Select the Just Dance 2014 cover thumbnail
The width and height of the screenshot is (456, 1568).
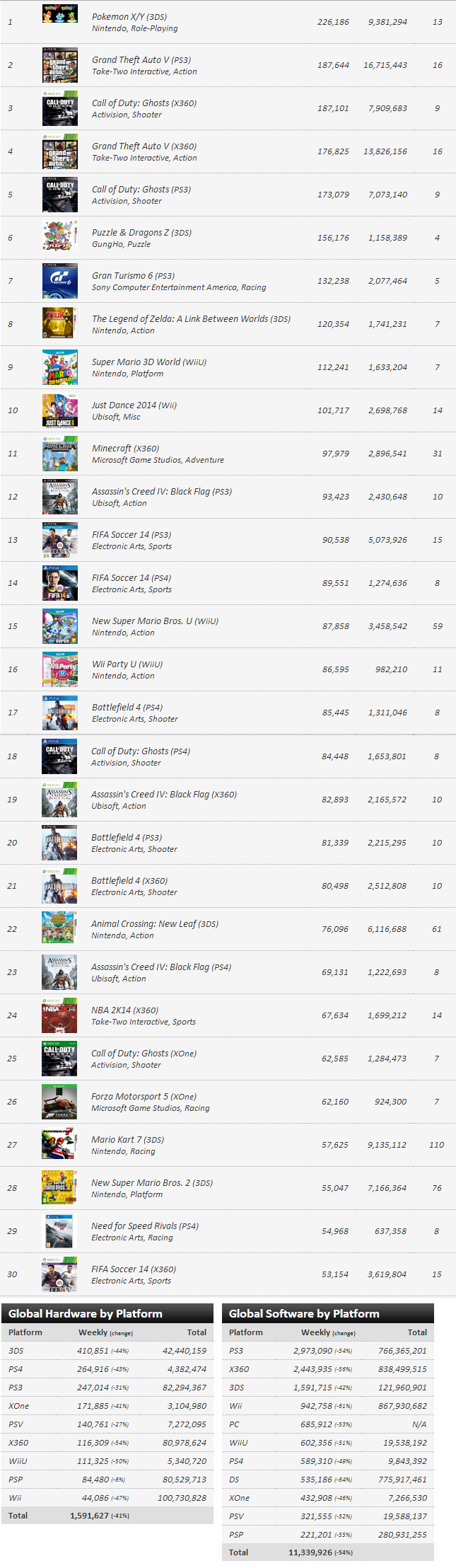(x=59, y=410)
